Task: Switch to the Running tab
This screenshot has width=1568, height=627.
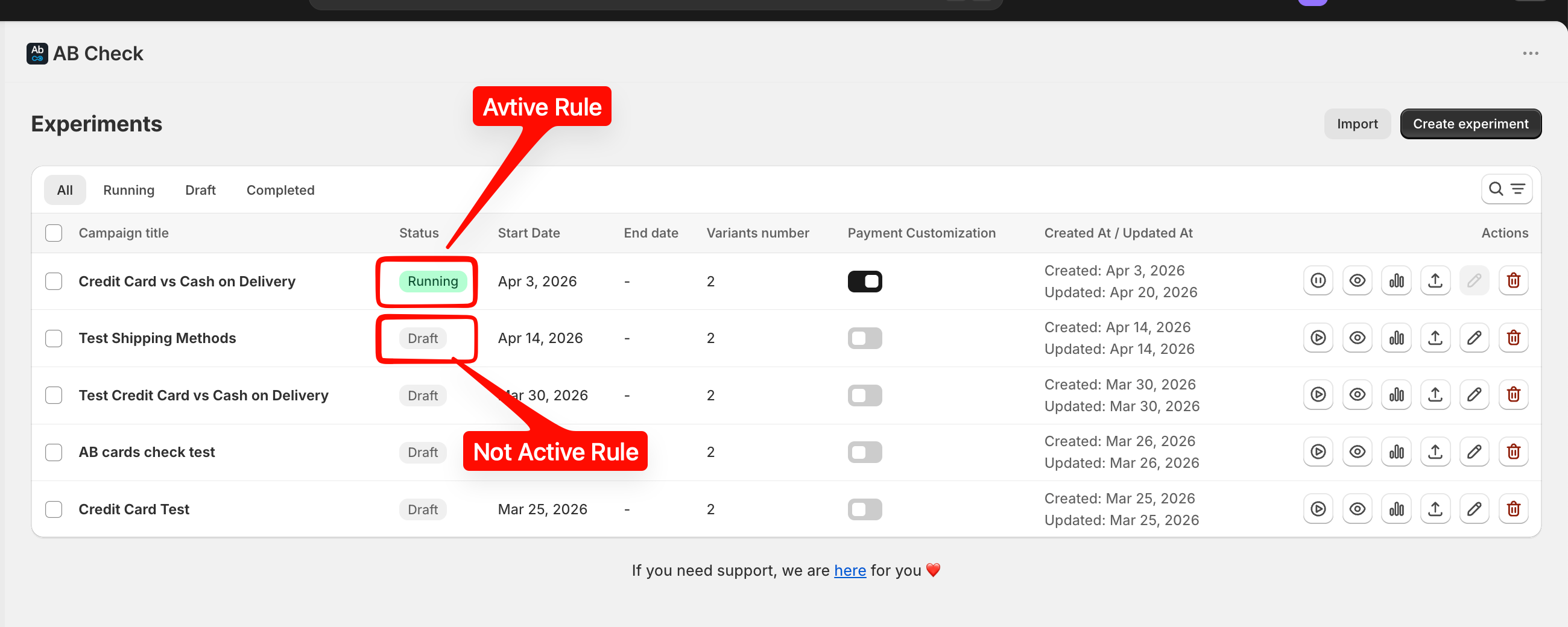Action: point(128,190)
